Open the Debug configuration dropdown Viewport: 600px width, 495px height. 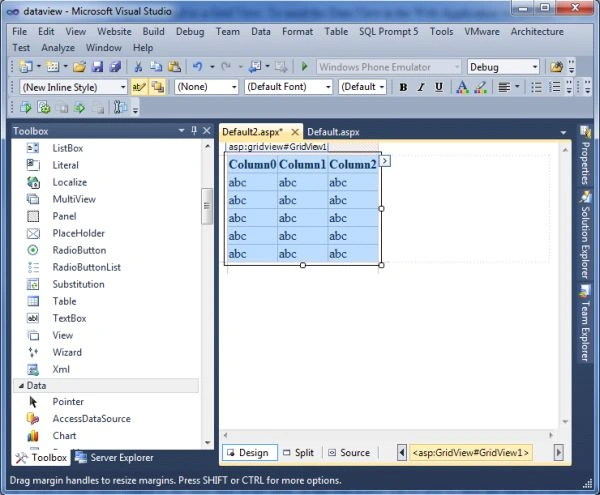[535, 67]
